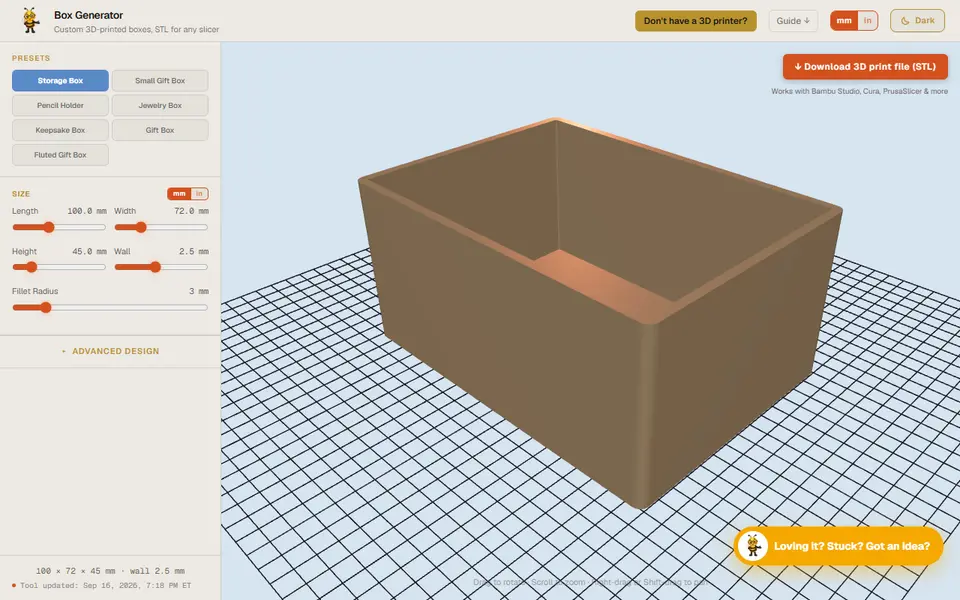
Task: Click the Works with Bambu Studio note
Action: coord(859,91)
